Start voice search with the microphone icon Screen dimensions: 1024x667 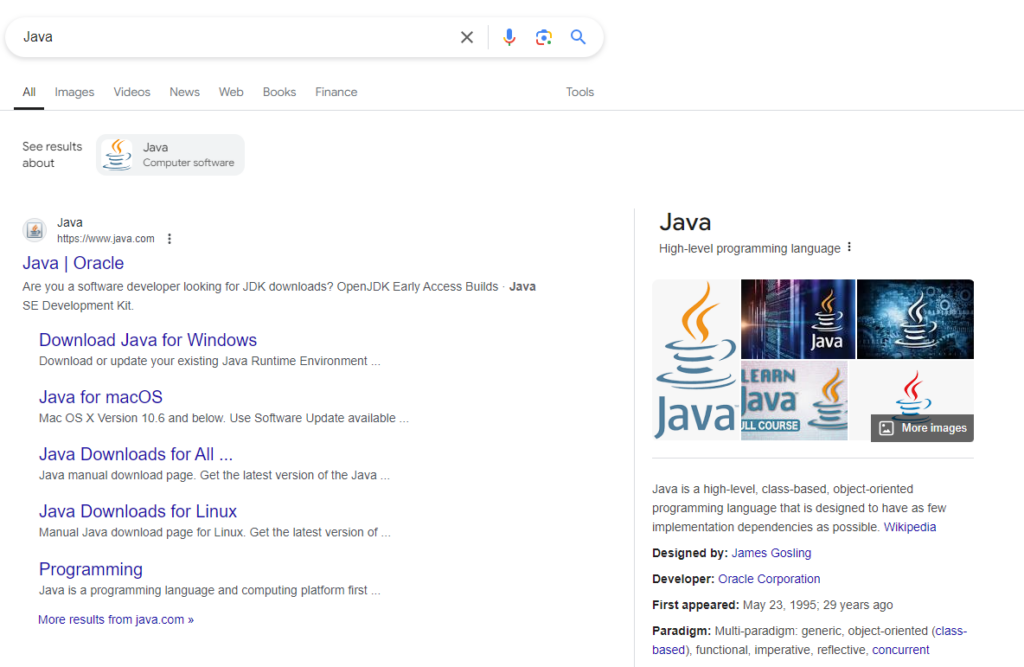pos(509,37)
